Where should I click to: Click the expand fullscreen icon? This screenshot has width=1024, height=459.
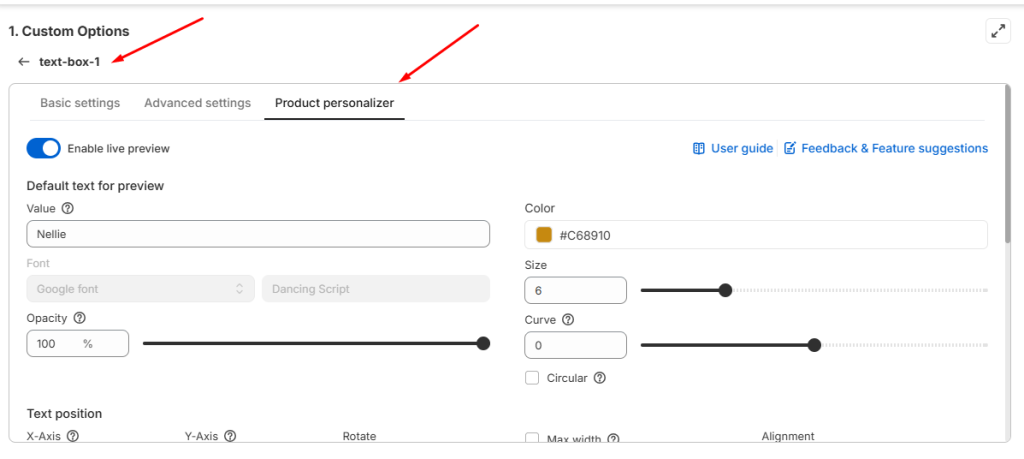(x=997, y=31)
